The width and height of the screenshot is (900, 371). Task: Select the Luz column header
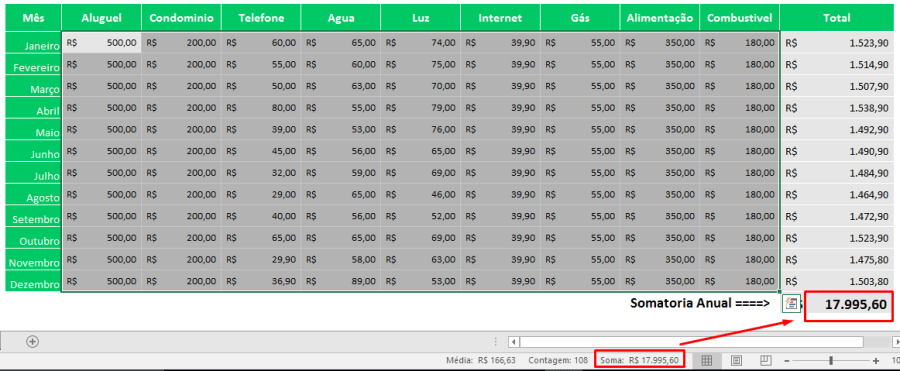pyautogui.click(x=421, y=18)
